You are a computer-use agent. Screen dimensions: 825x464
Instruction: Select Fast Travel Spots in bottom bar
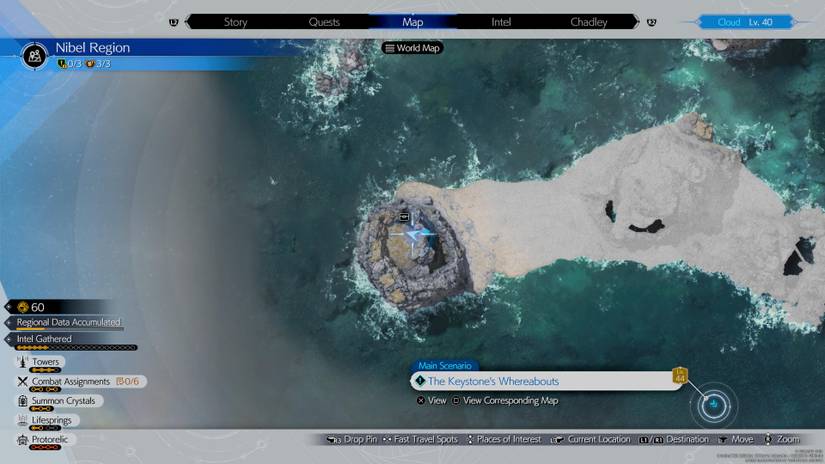tap(421, 439)
